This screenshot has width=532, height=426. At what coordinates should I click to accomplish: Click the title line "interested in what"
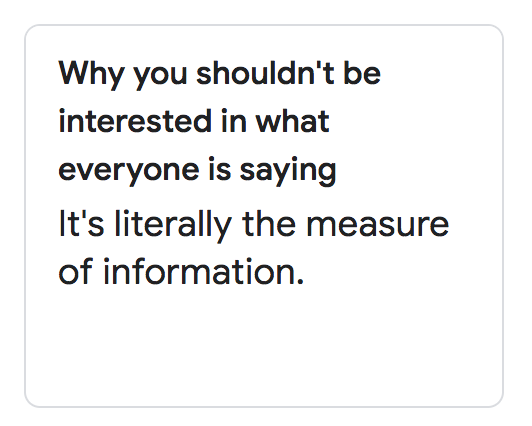click(x=194, y=121)
